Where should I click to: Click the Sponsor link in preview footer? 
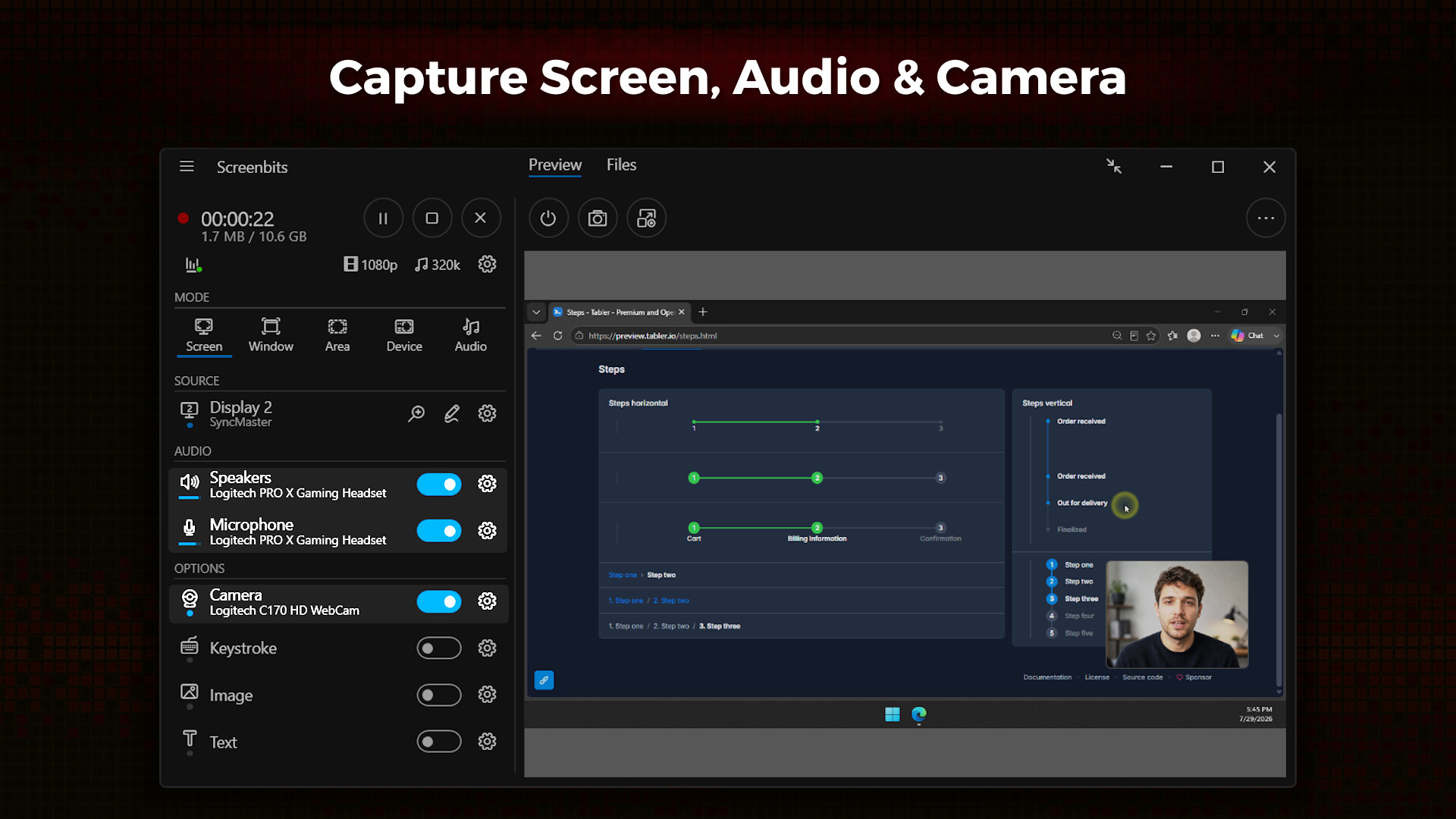[x=1194, y=677]
